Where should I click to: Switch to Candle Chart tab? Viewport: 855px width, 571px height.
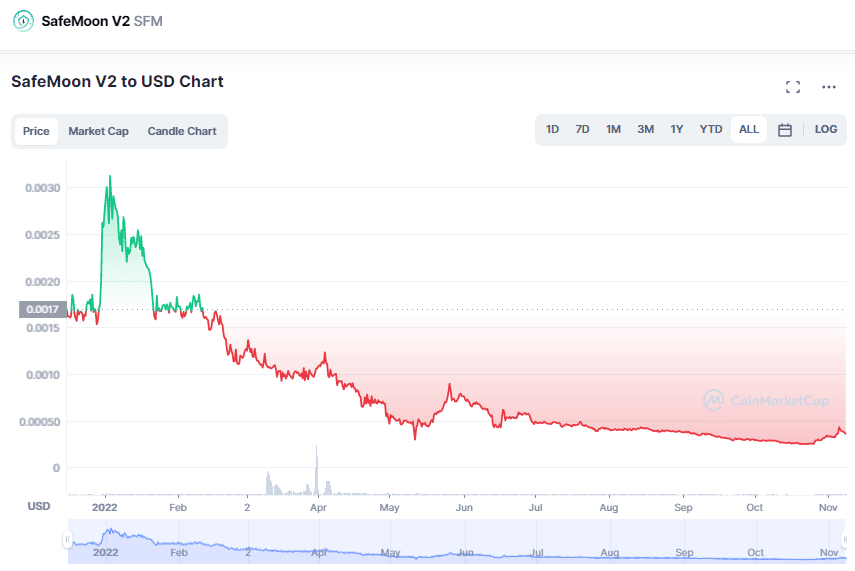[182, 131]
